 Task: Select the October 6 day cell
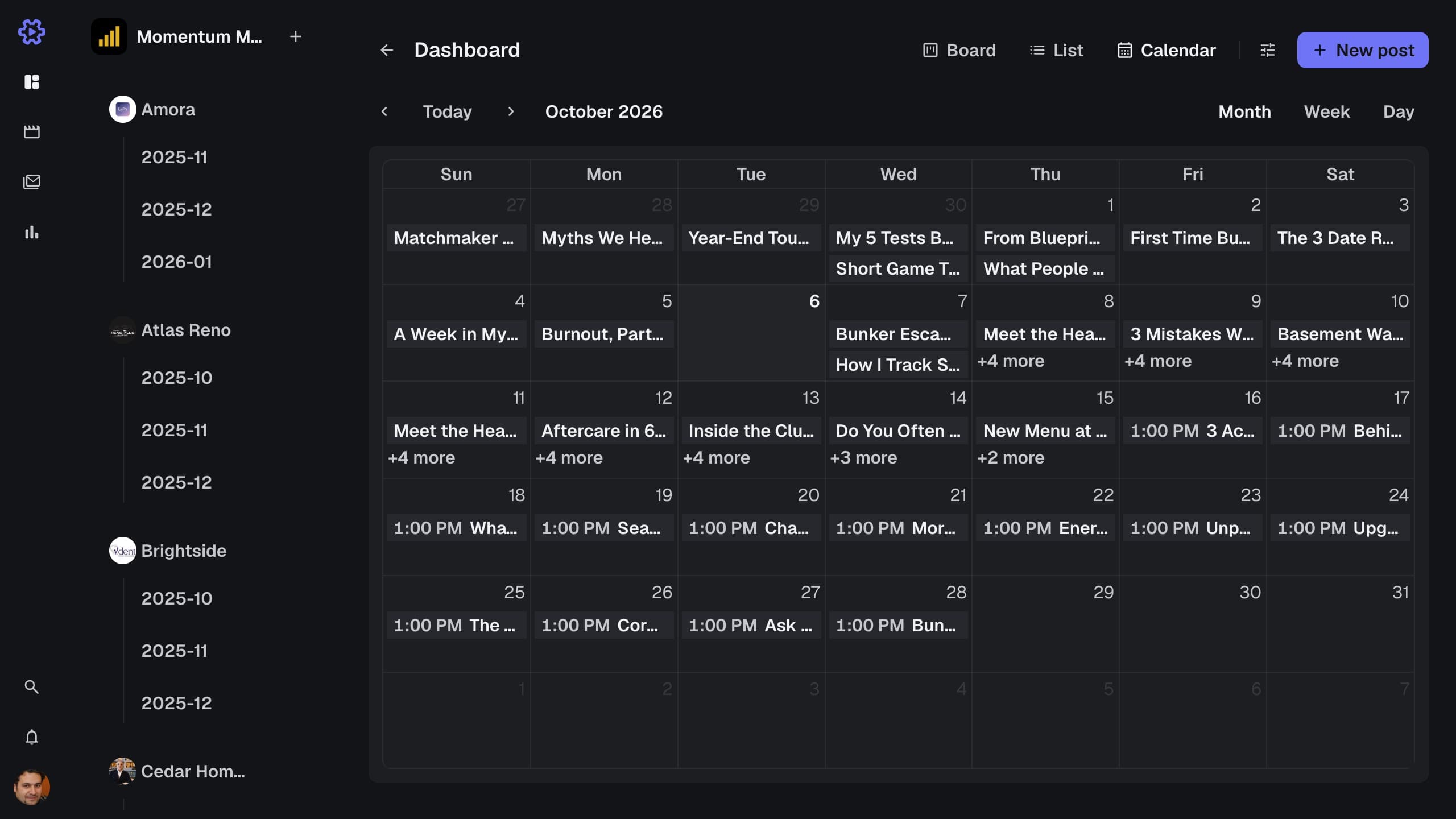751,333
